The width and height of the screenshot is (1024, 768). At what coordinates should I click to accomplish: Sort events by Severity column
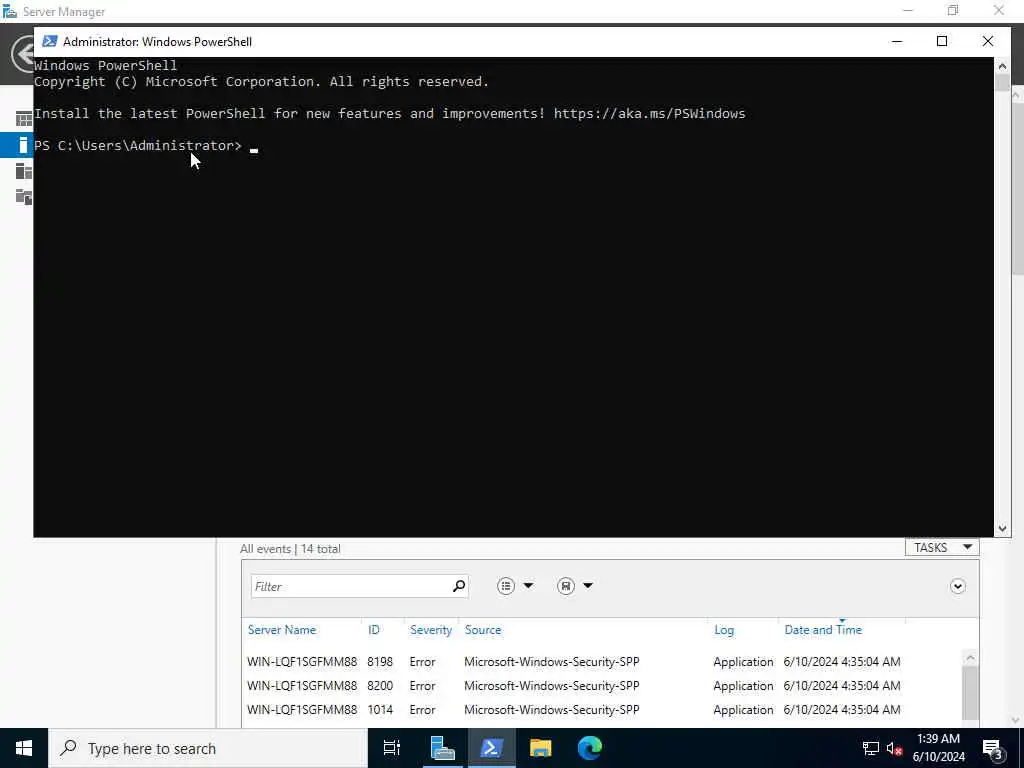click(430, 630)
